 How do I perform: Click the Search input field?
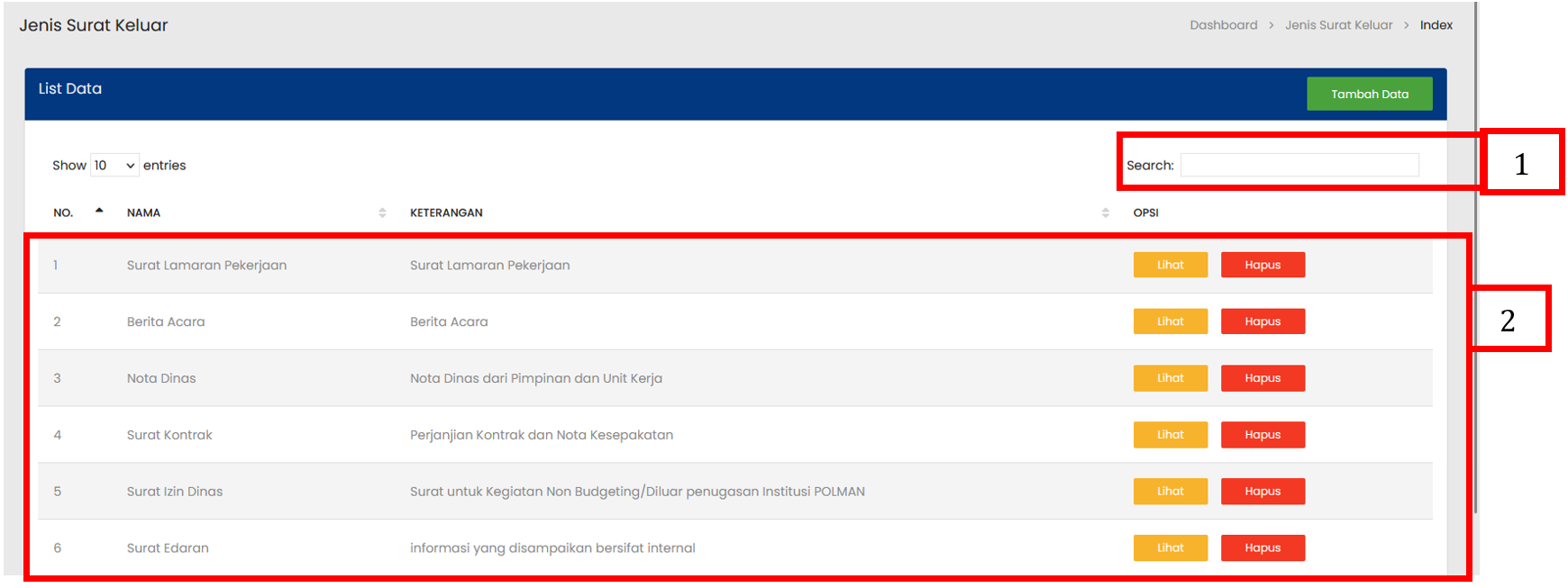tap(1299, 166)
